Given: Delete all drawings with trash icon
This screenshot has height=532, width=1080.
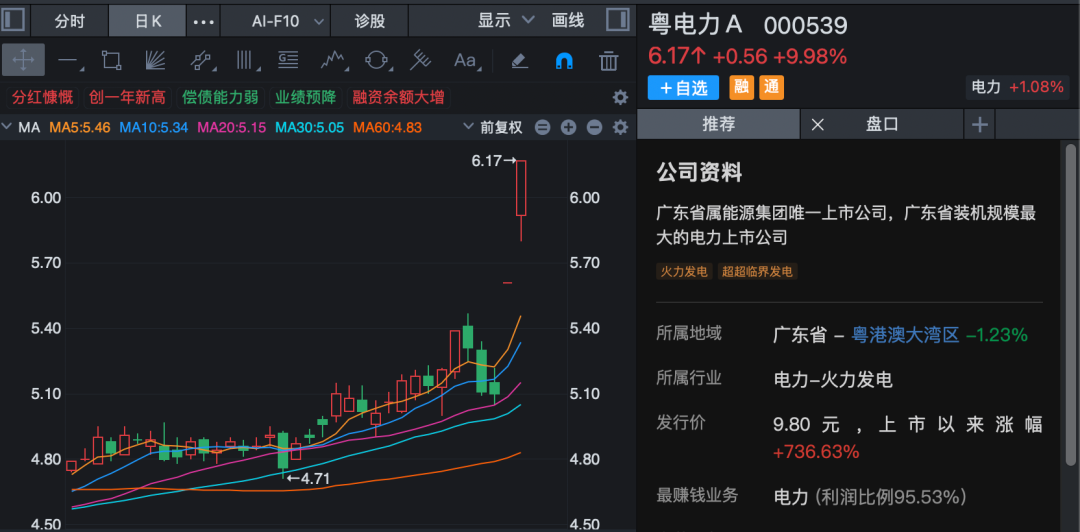Looking at the screenshot, I should click(x=608, y=60).
